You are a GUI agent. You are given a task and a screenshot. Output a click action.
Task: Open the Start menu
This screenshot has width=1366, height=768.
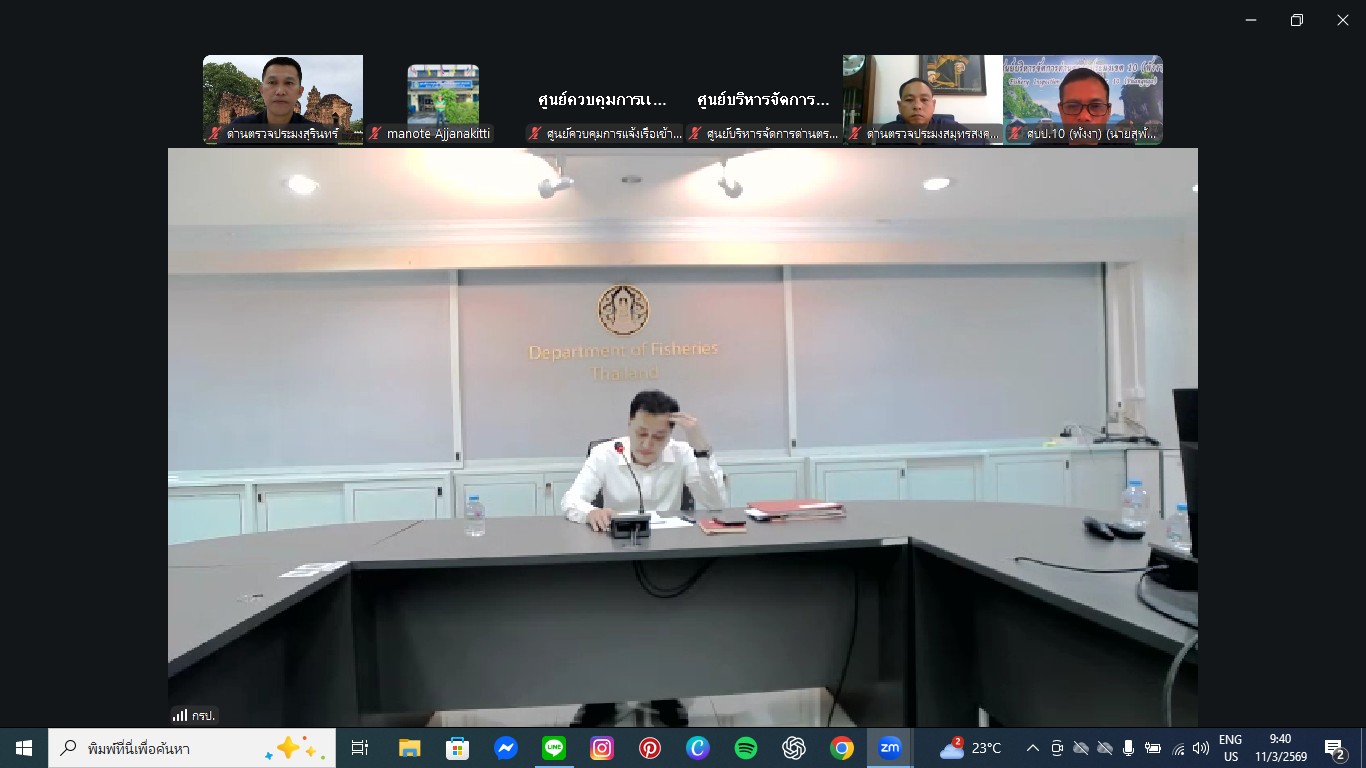[x=22, y=747]
